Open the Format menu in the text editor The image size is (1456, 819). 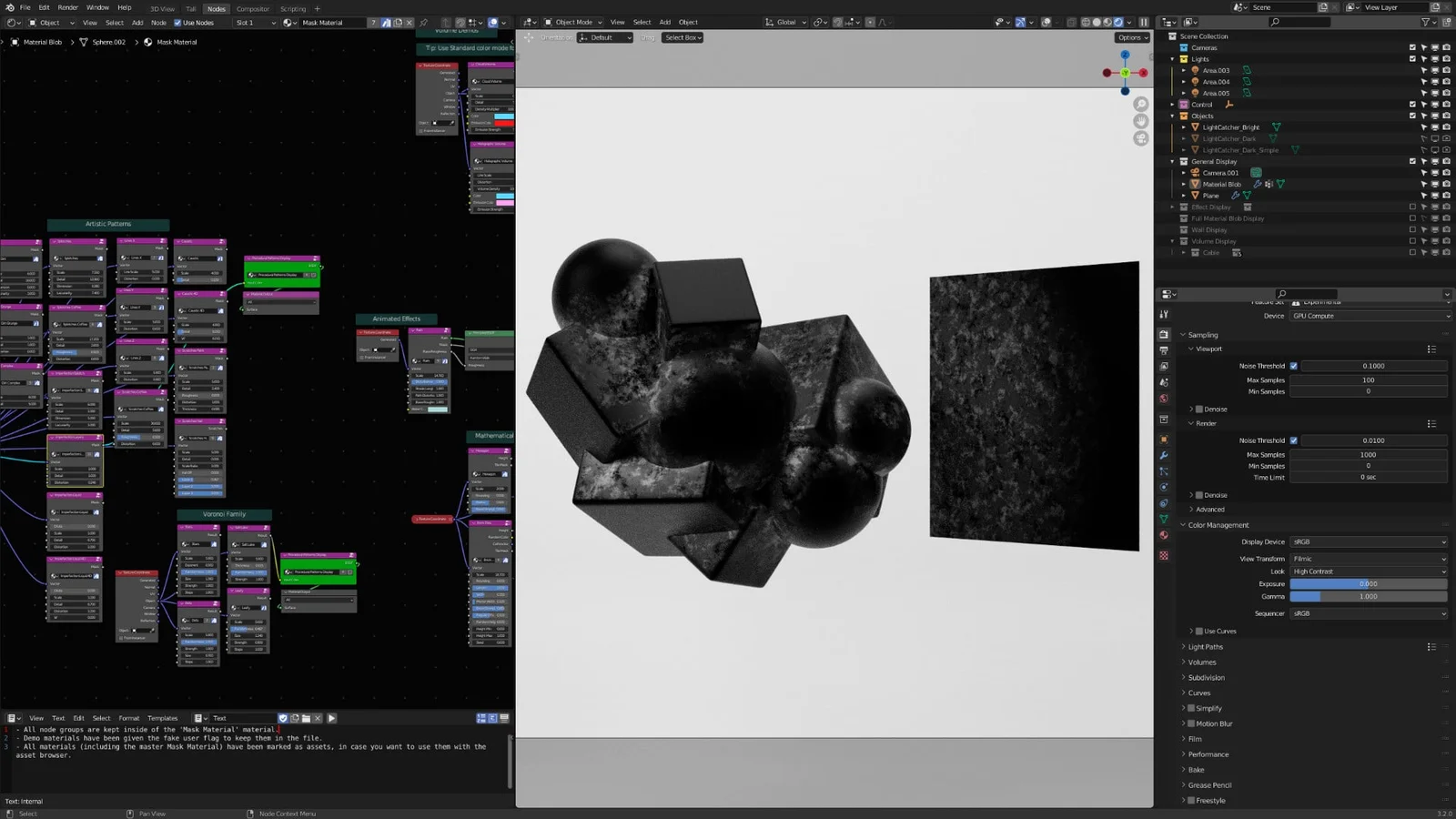[x=129, y=718]
